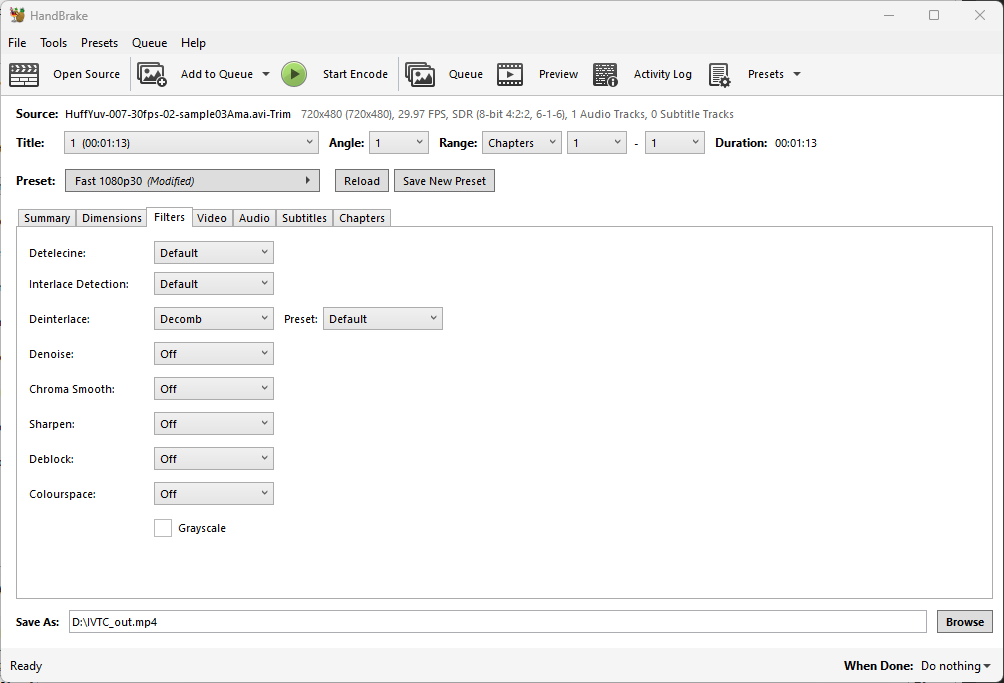
Task: Open the Help menu
Action: pos(193,43)
